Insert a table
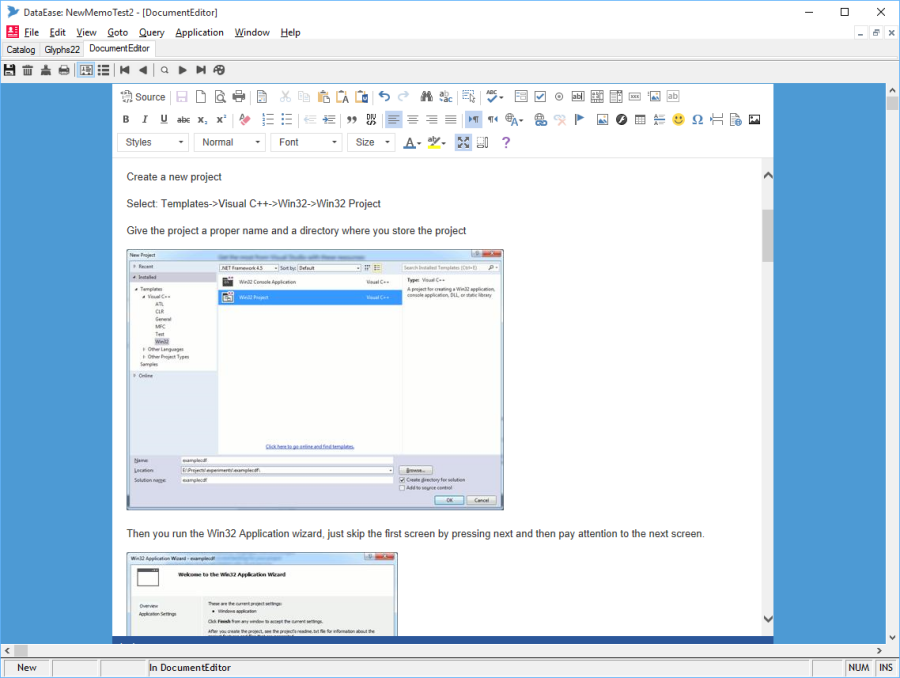This screenshot has width=900, height=678. click(640, 119)
